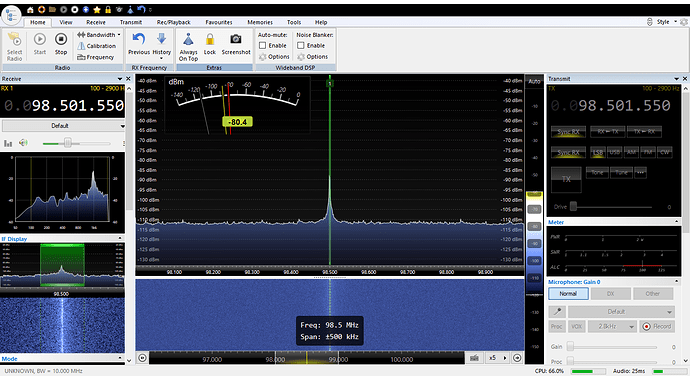Click the Auto button above the level scale

pyautogui.click(x=534, y=81)
